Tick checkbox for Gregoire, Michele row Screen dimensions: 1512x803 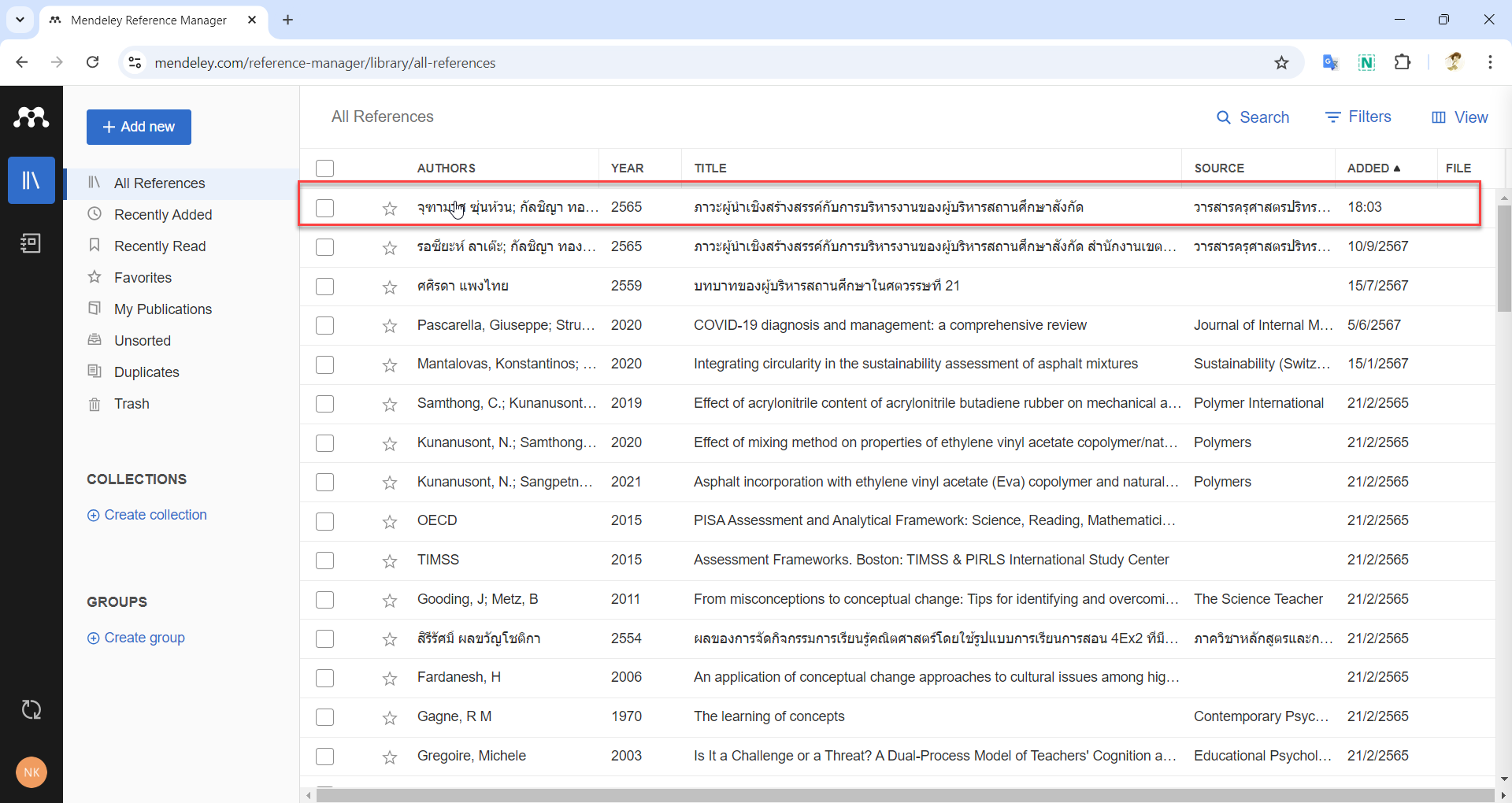324,757
